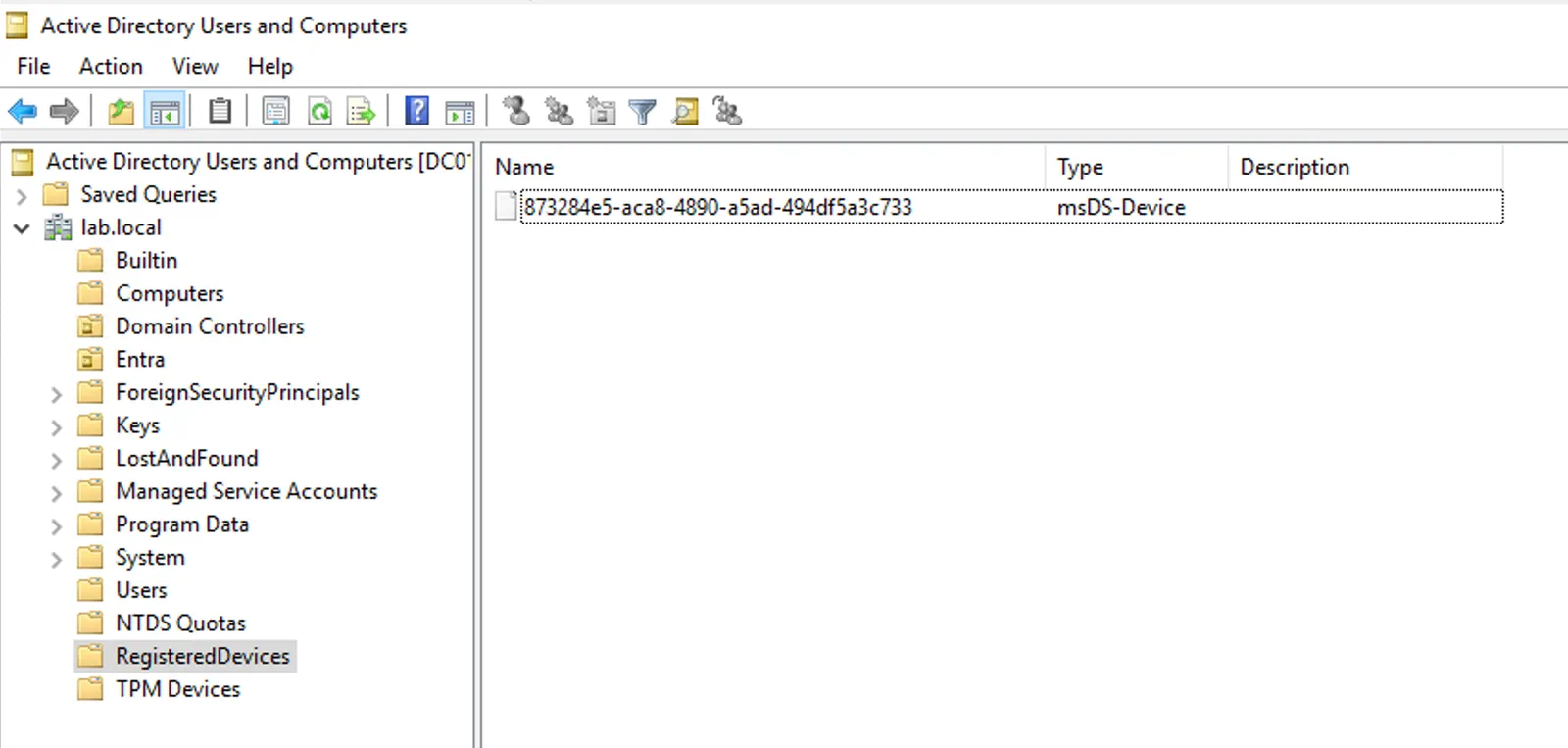Viewport: 1568px width, 748px height.
Task: Select the Program Data tree item
Action: [182, 524]
